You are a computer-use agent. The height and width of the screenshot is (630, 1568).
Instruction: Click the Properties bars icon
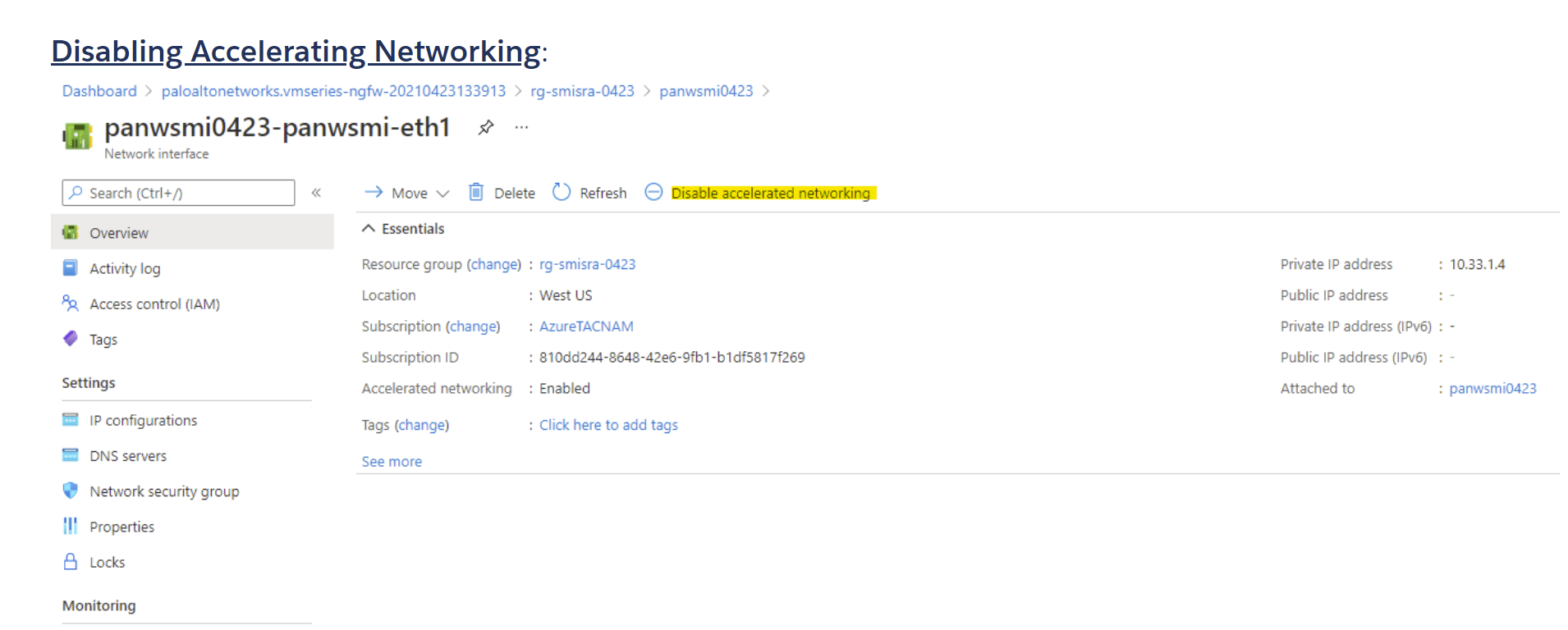[71, 526]
